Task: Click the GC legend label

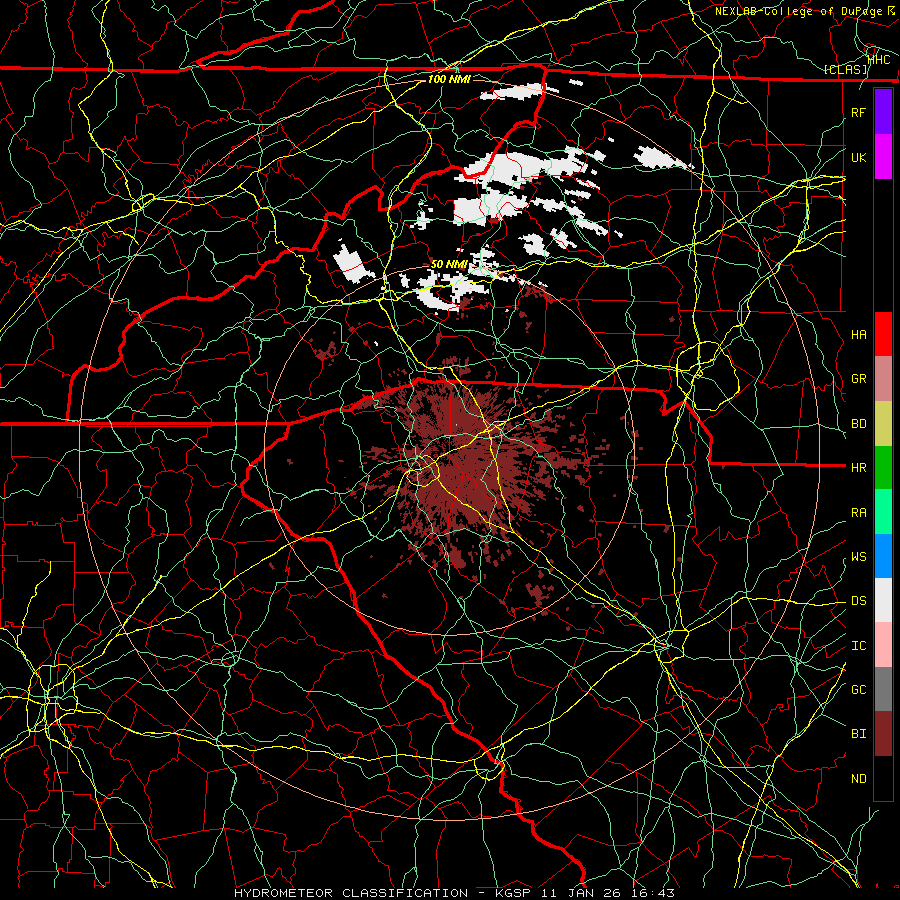Action: [x=858, y=690]
